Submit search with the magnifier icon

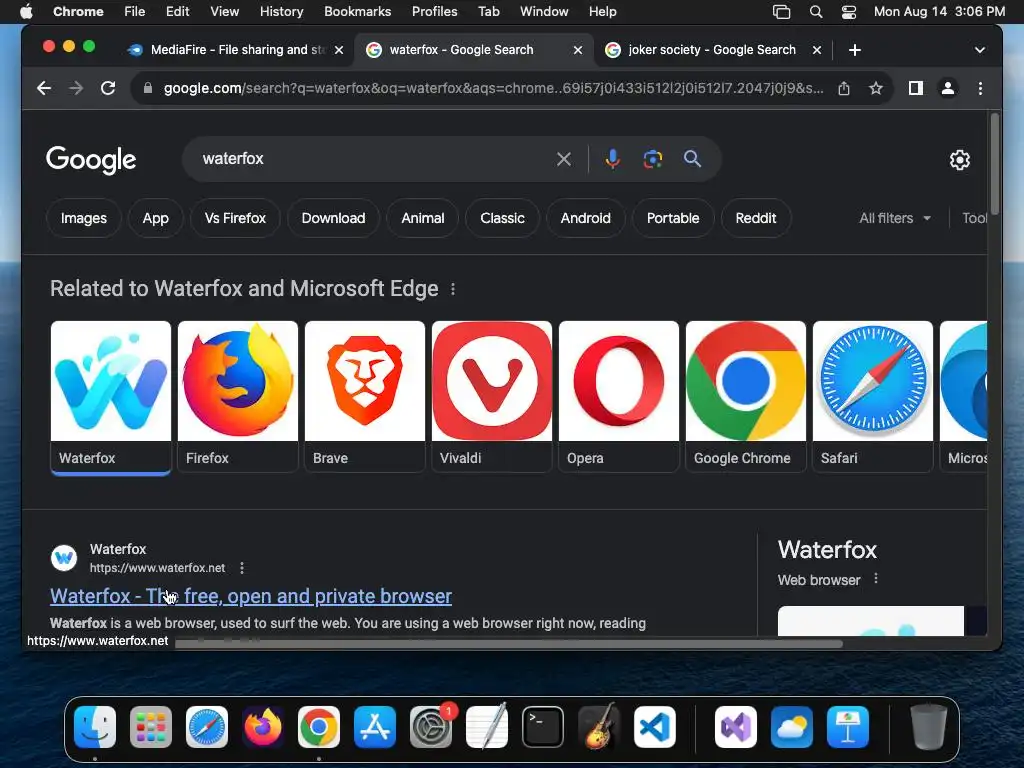[692, 159]
